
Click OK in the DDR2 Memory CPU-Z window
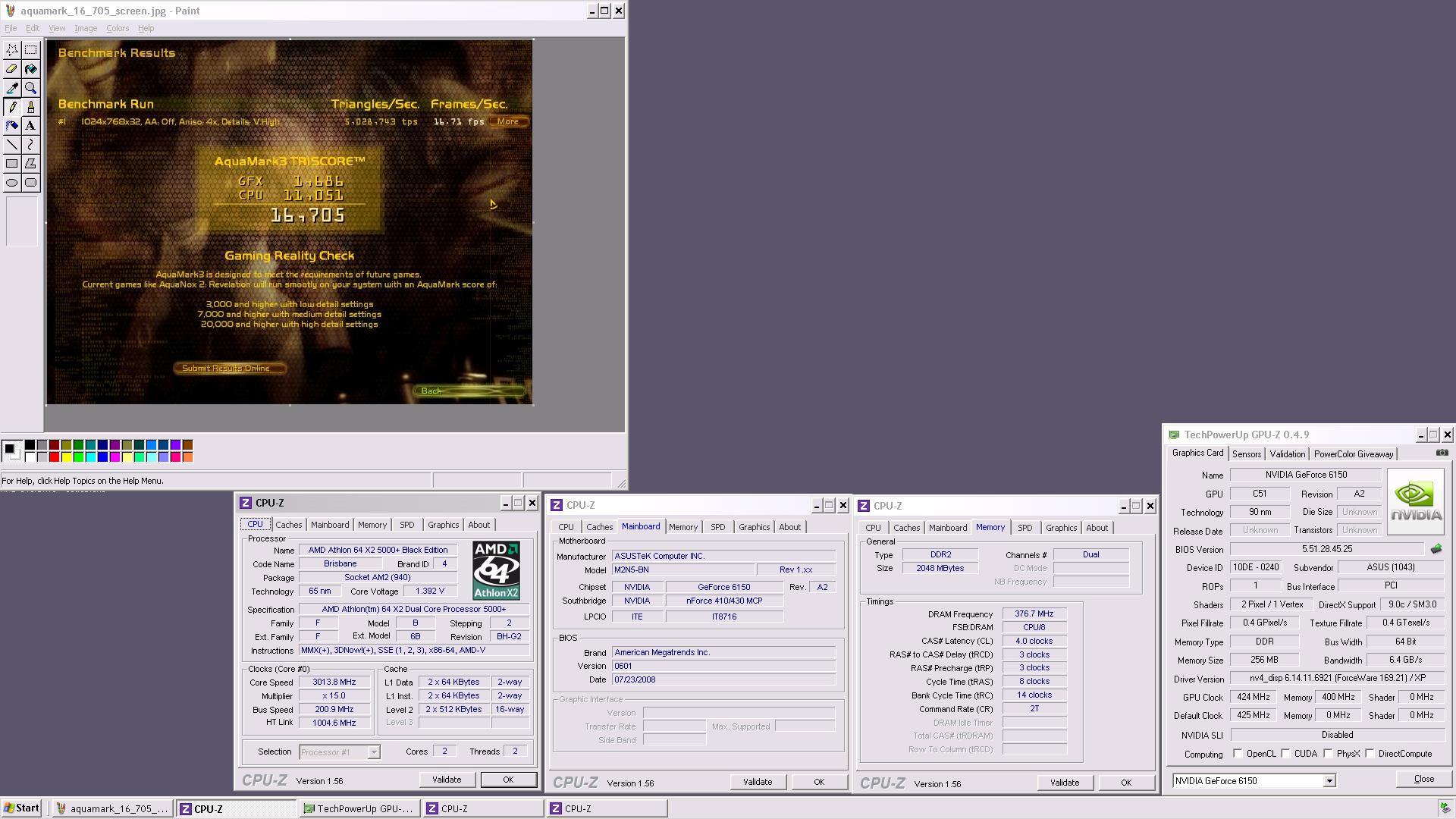tap(1126, 783)
